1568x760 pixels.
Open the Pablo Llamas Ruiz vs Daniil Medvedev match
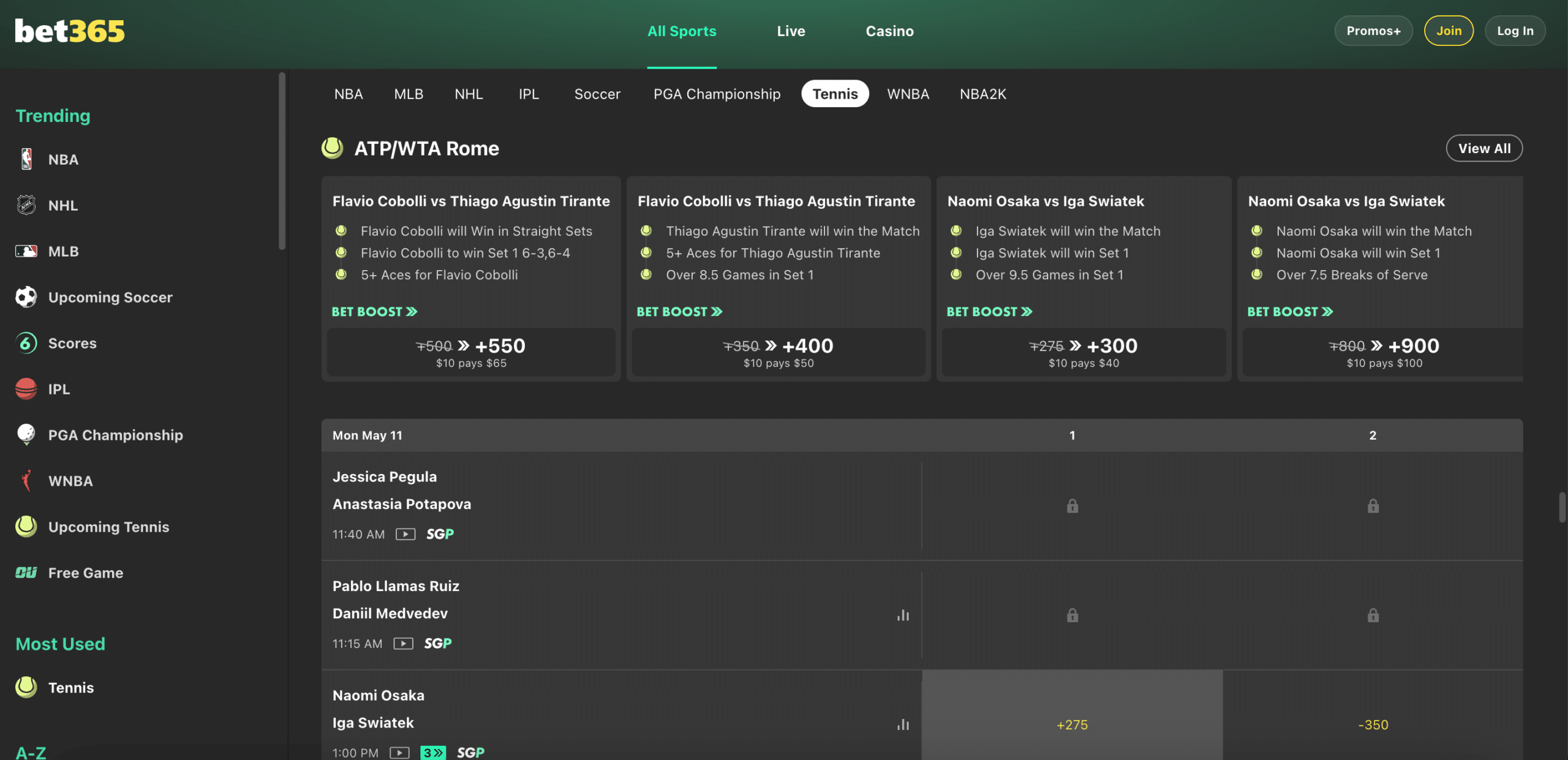click(x=621, y=615)
